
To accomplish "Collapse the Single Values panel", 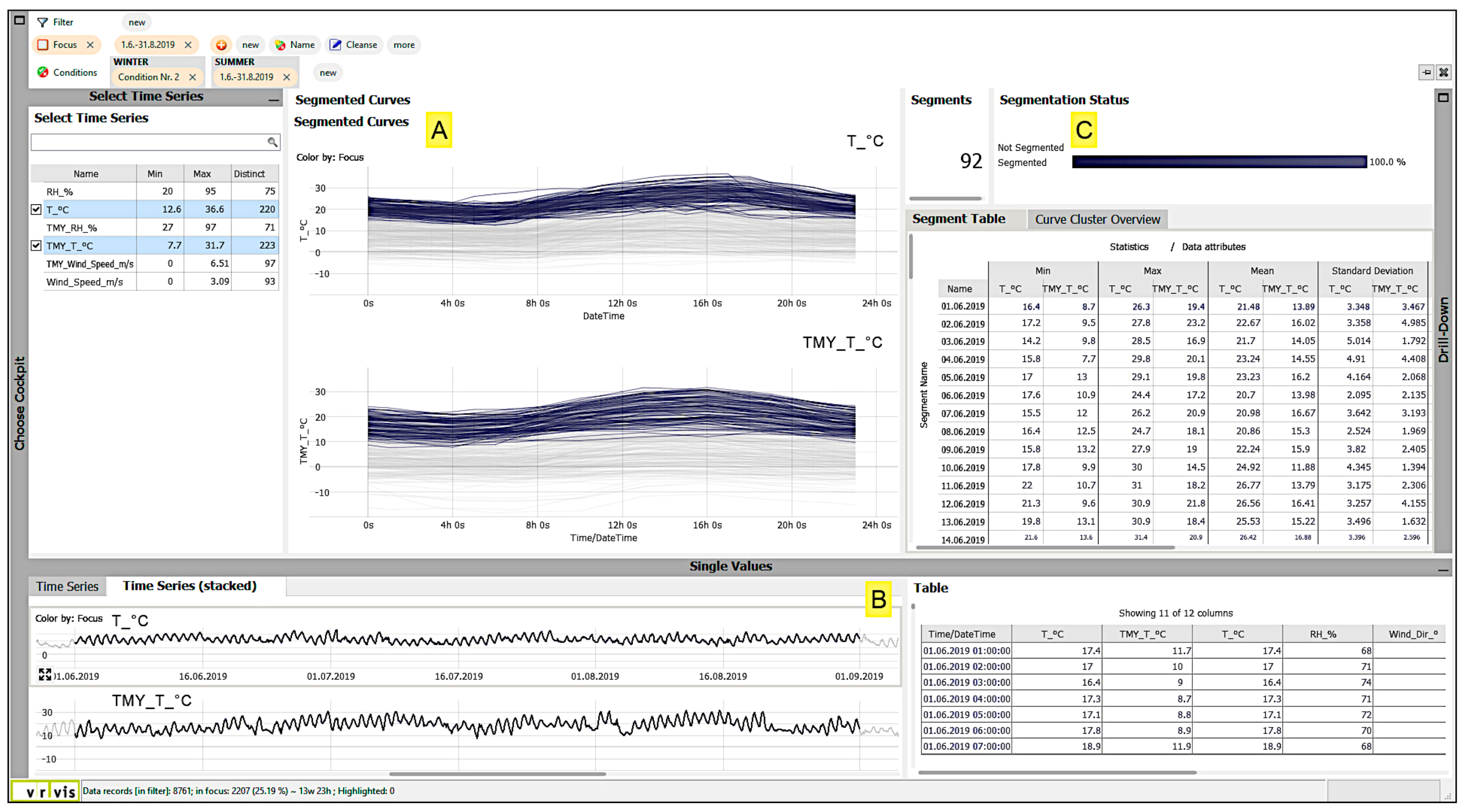I will pyautogui.click(x=1443, y=569).
